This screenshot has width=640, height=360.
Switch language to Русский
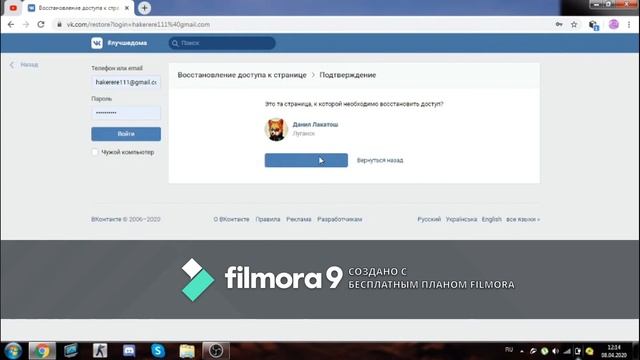coord(429,219)
